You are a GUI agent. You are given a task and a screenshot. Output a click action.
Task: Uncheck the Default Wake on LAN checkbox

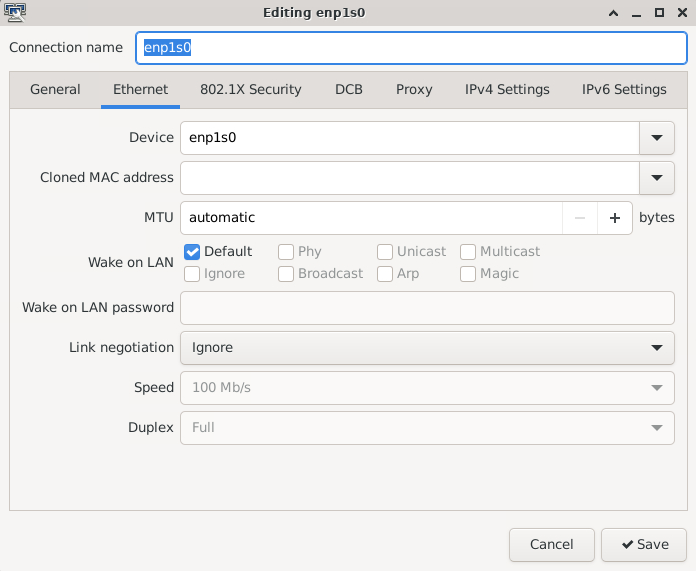193,252
